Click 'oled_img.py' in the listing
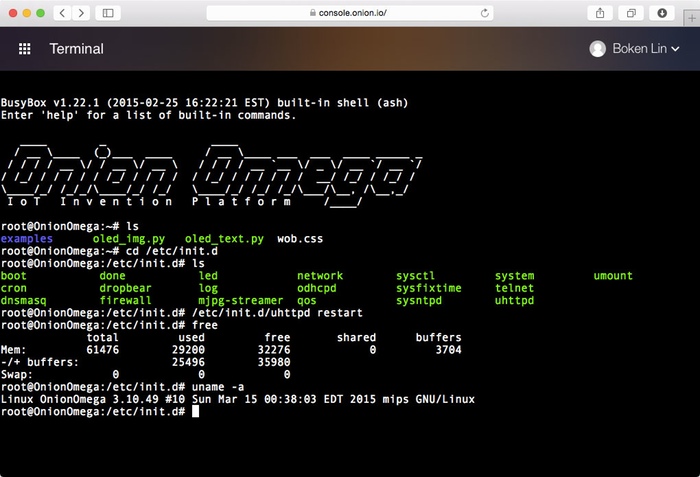This screenshot has height=477, width=700. [129, 239]
